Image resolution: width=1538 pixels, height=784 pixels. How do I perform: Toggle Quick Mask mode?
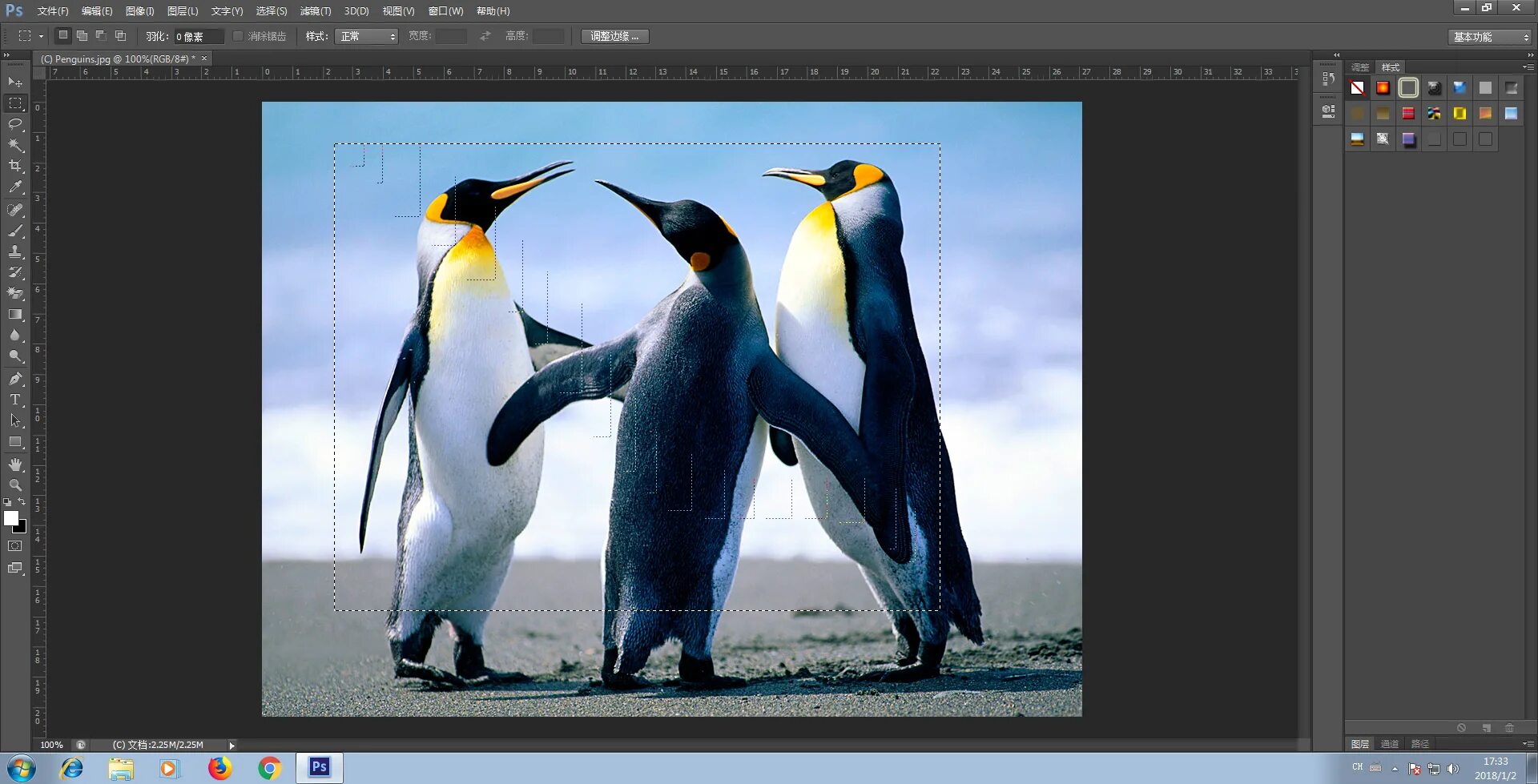(15, 546)
